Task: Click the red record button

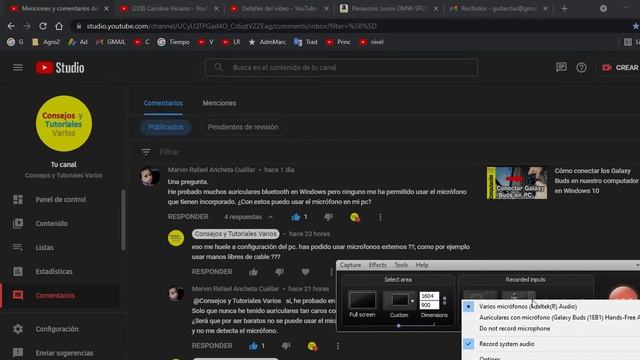Action: [623, 293]
